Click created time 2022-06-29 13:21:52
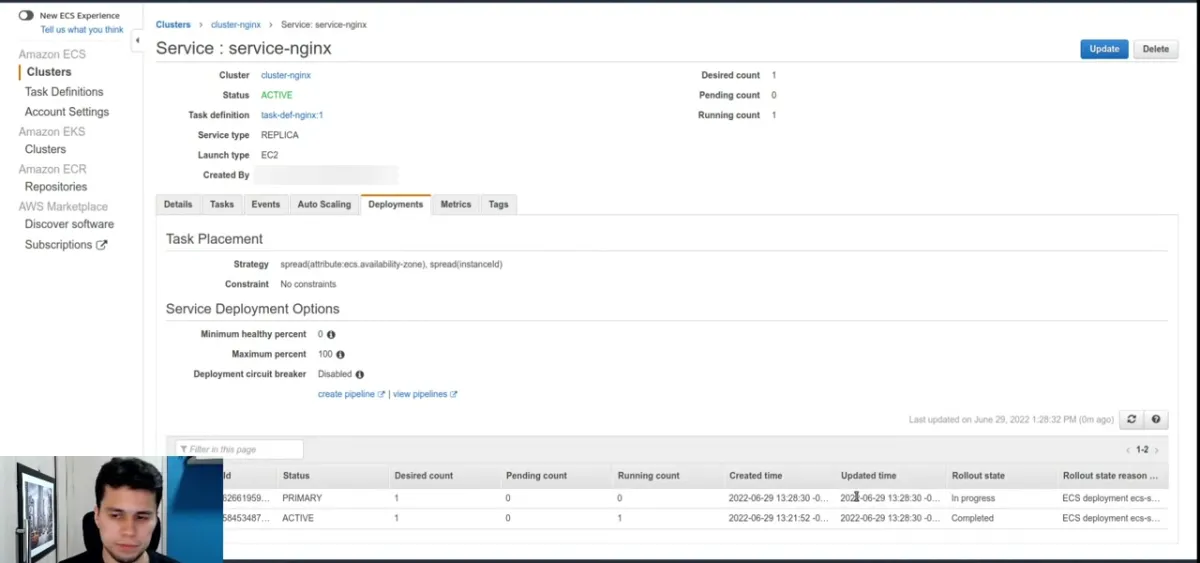This screenshot has width=1200, height=563. click(x=778, y=518)
